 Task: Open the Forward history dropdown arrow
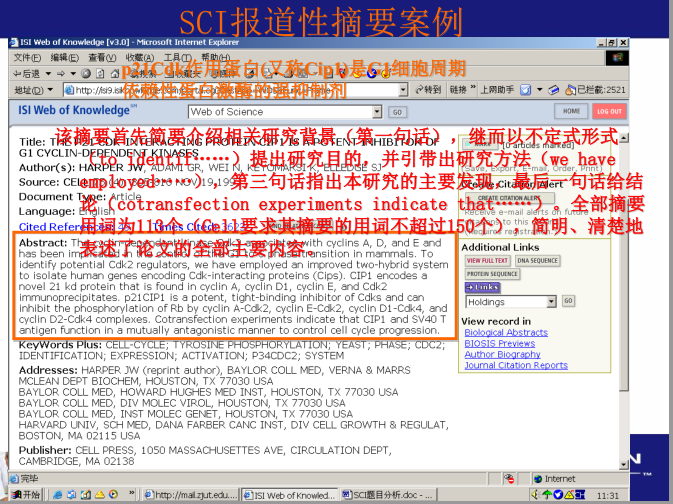[x=73, y=73]
